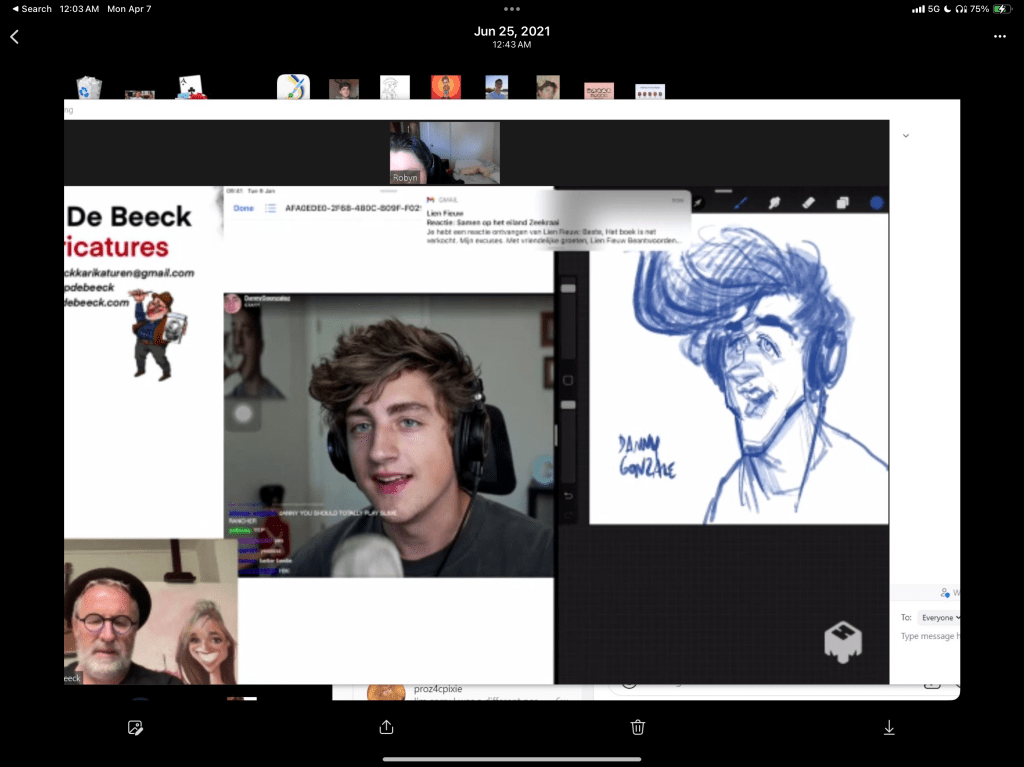Screen dimensions: 1024x767
Task: Open the list view icon beside Done
Action: tap(270, 208)
